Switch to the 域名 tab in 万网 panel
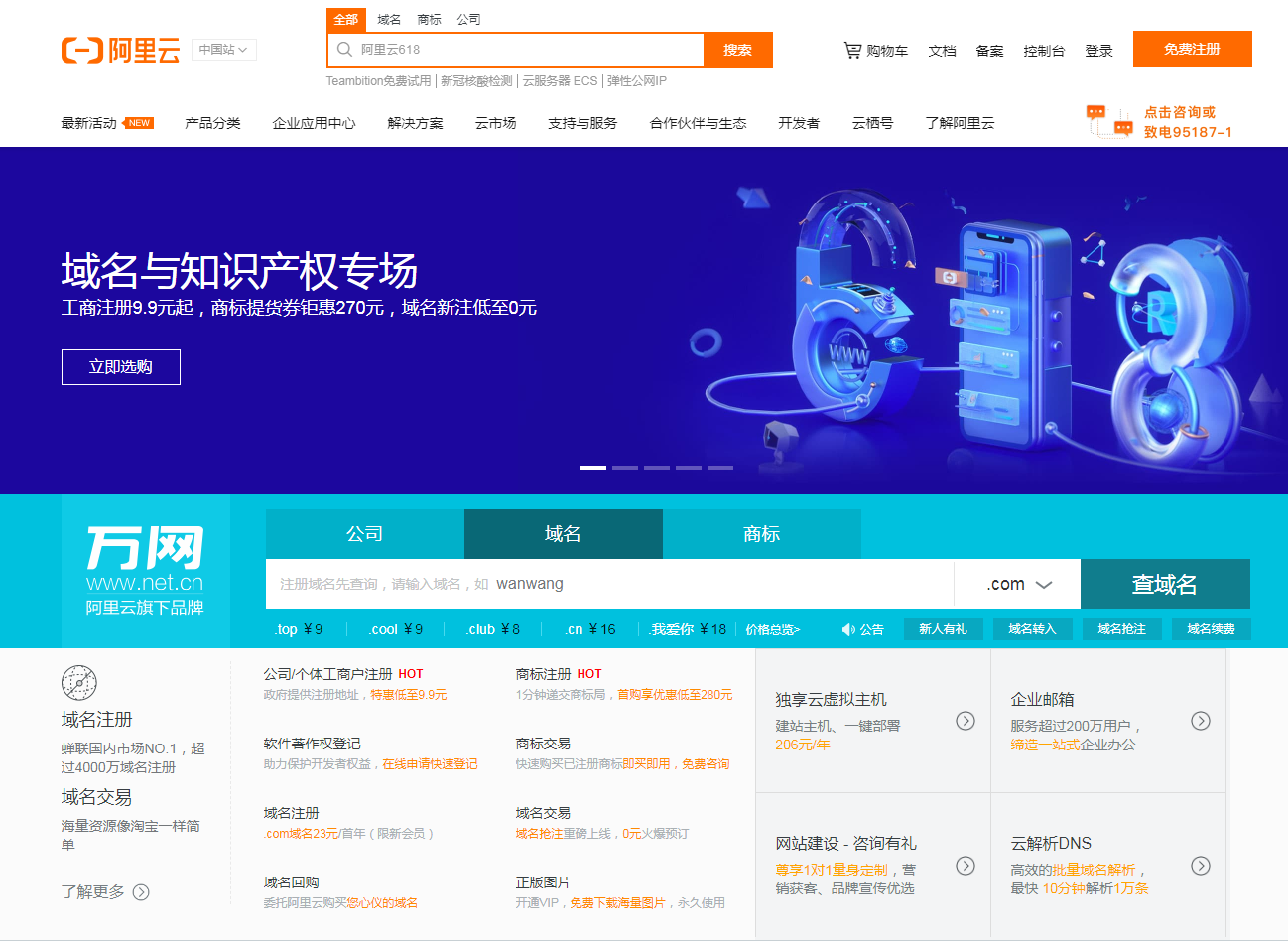The height and width of the screenshot is (948, 1288). 564,534
